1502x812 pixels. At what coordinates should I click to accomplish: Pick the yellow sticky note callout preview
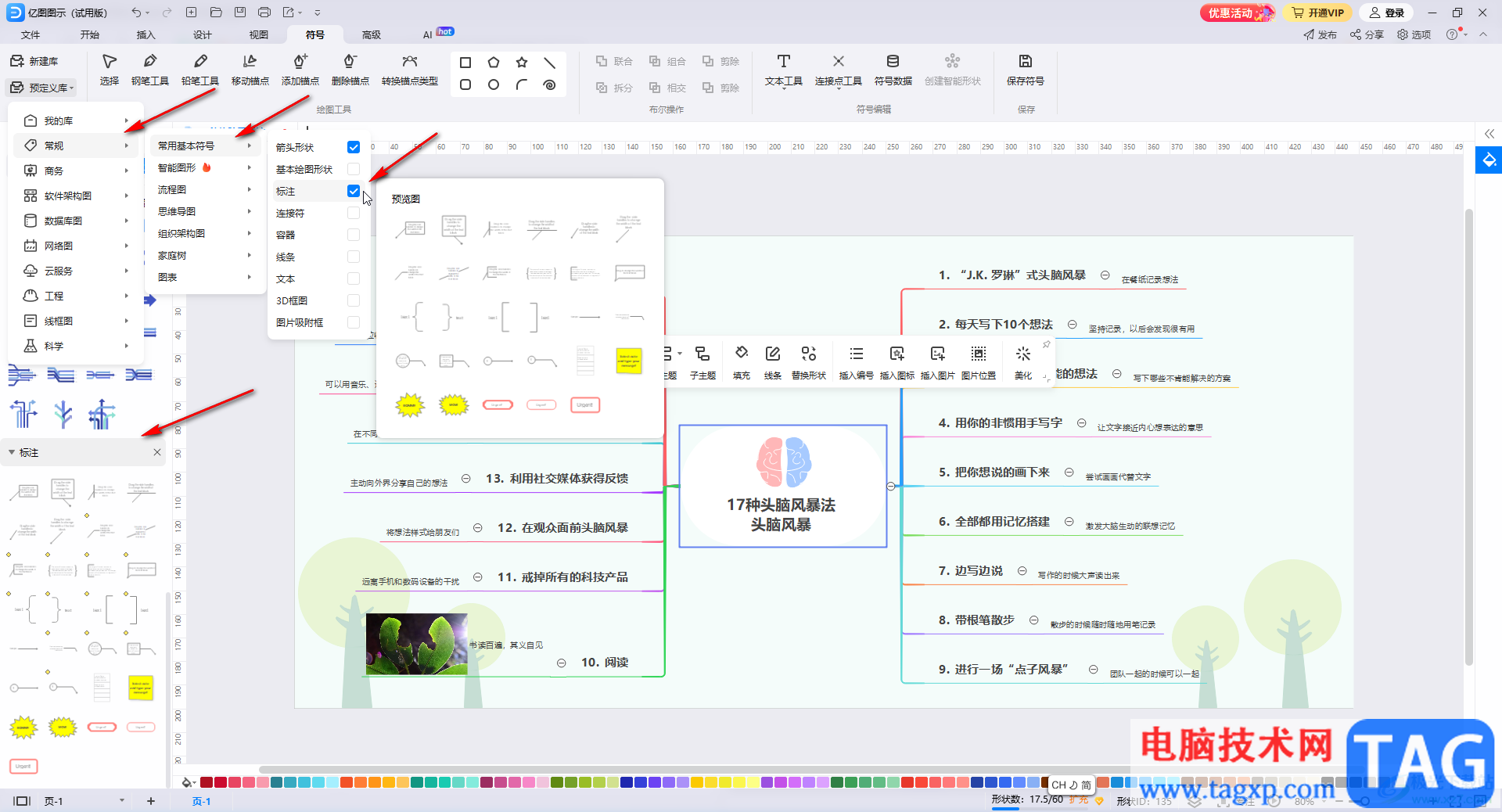pyautogui.click(x=629, y=361)
